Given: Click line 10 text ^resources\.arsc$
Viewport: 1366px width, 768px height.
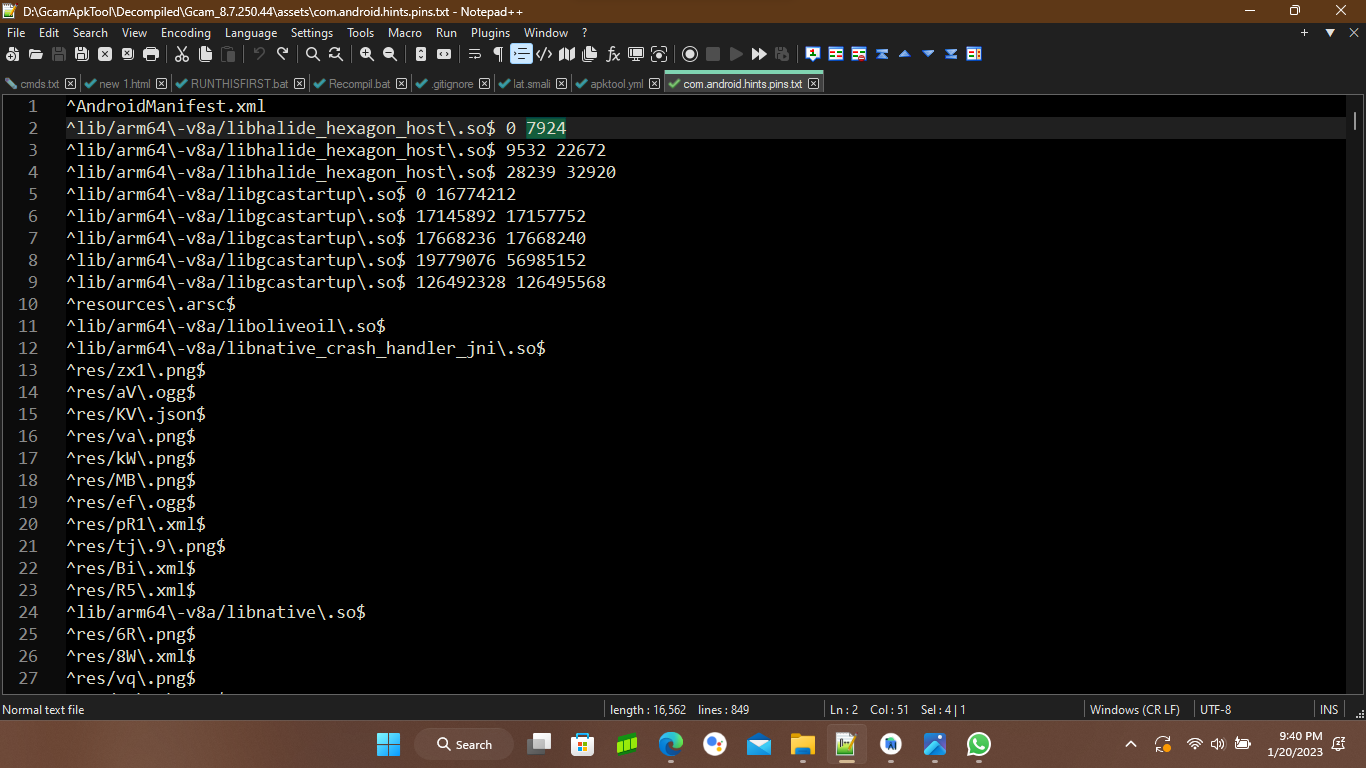Looking at the screenshot, I should point(151,304).
